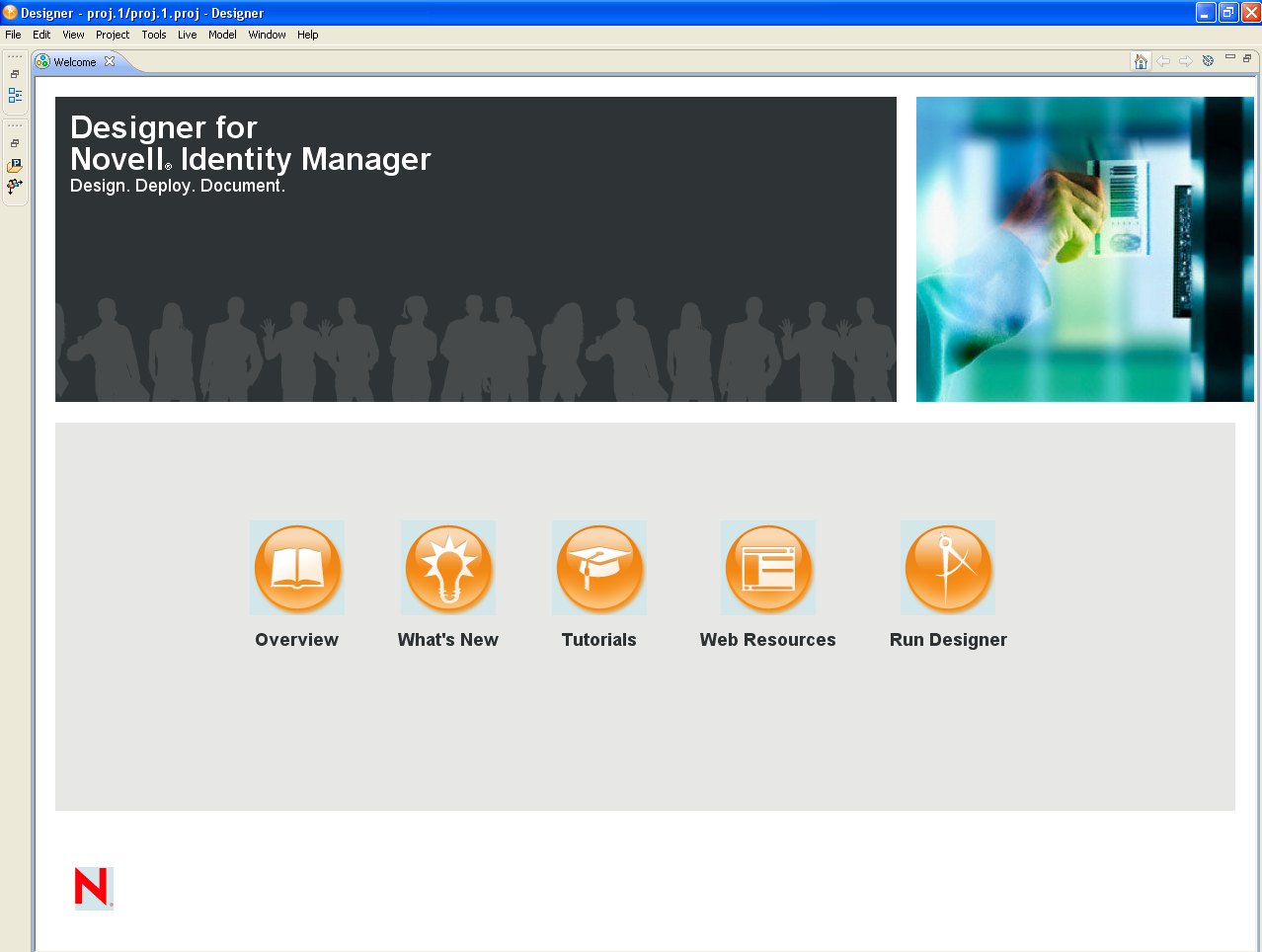Select the Welcome tab
Viewport: 1262px width, 952px height.
coord(75,62)
